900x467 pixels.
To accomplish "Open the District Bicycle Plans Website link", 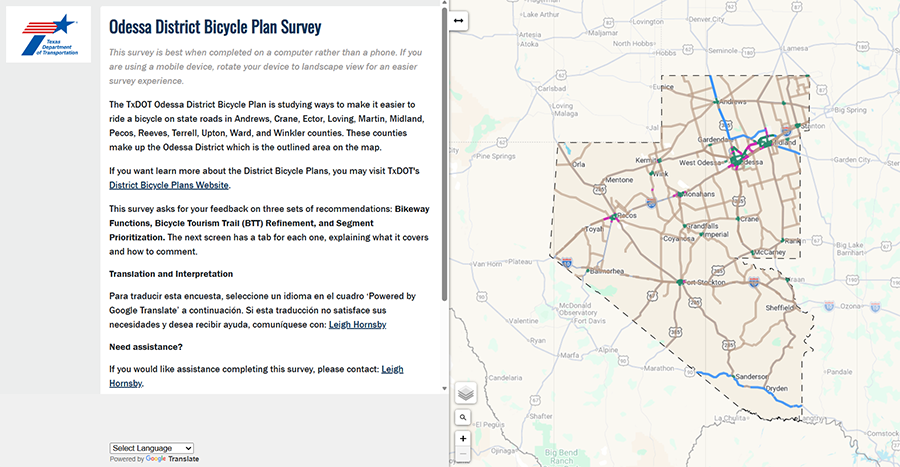I will (169, 185).
